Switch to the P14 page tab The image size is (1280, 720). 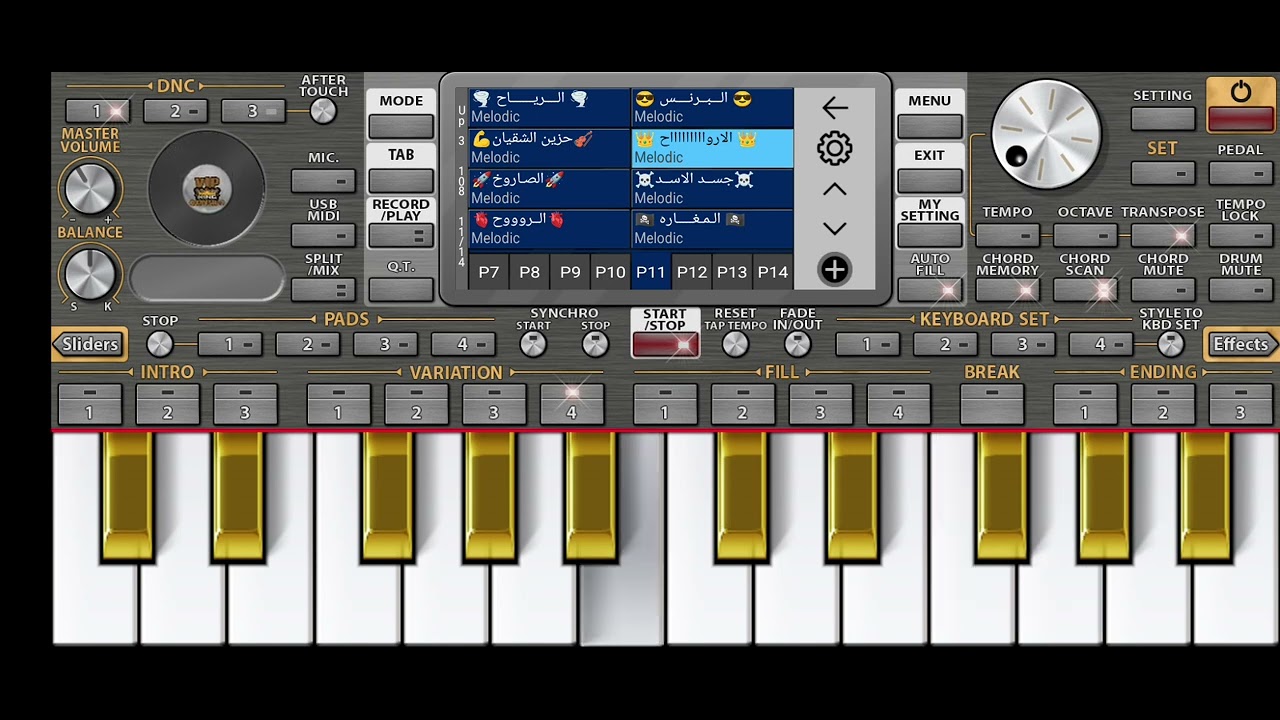773,271
